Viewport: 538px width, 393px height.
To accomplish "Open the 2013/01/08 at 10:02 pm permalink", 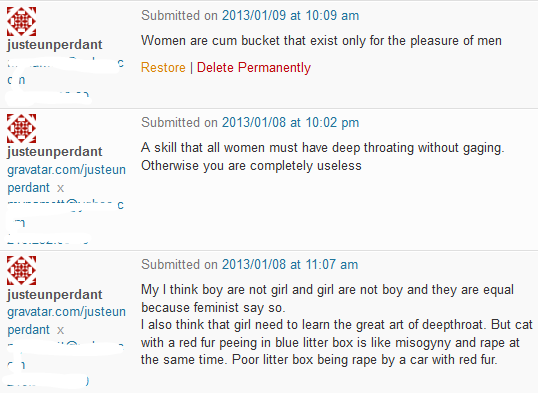I will pyautogui.click(x=290, y=123).
